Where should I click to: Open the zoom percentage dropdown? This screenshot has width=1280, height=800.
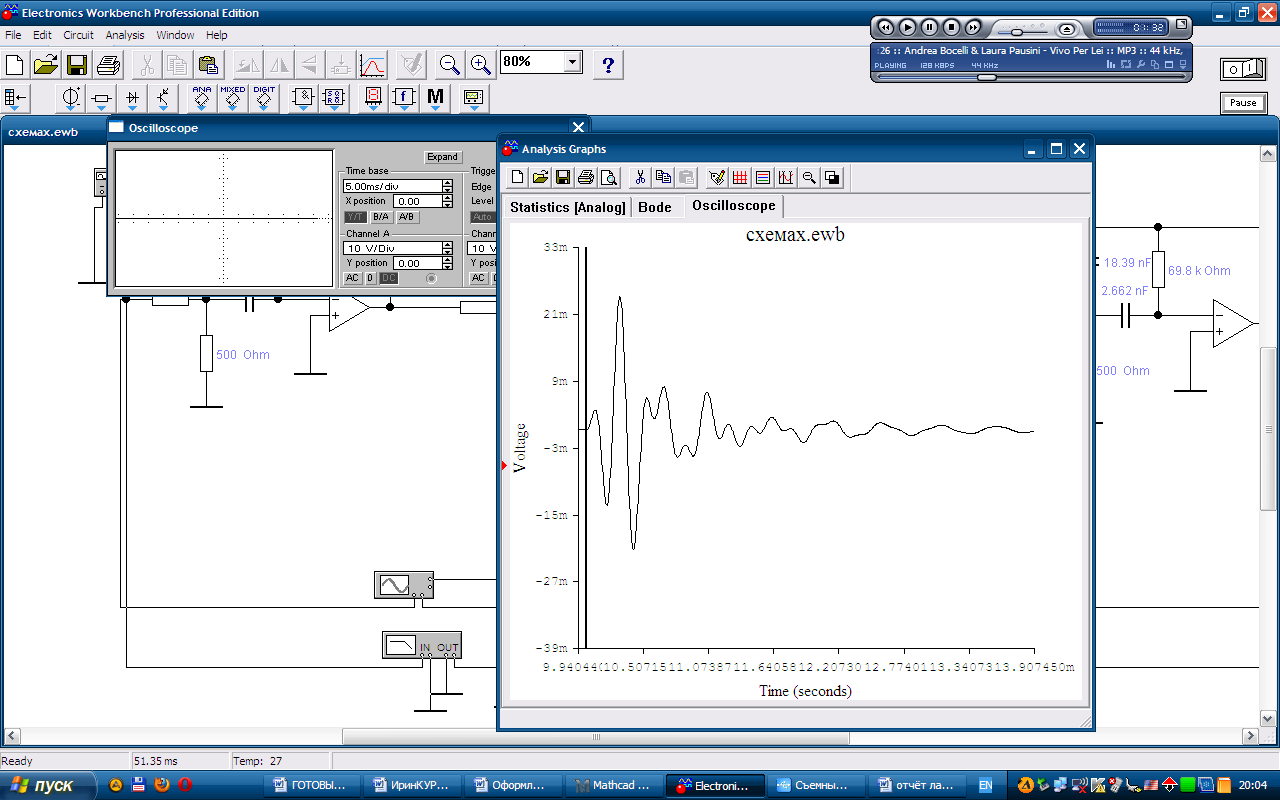click(572, 62)
